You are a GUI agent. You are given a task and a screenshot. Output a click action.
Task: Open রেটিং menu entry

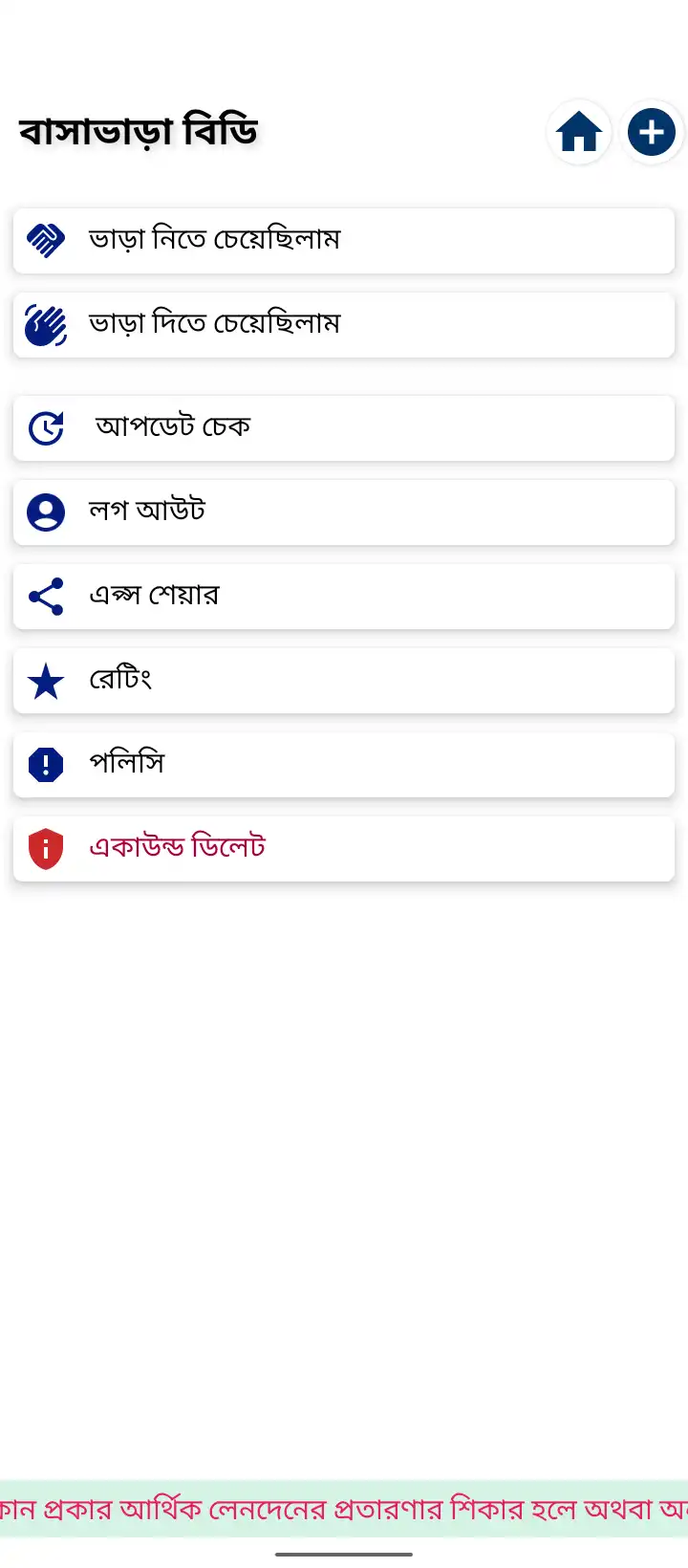121,680
